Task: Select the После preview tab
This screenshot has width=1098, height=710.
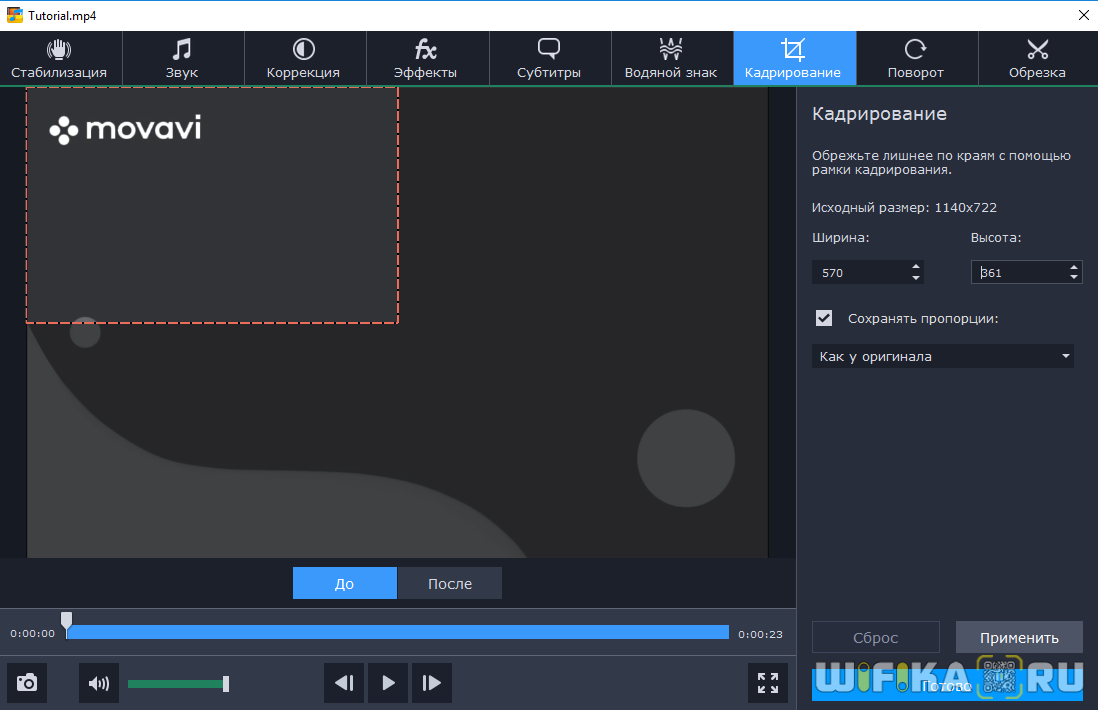Action: 450,583
